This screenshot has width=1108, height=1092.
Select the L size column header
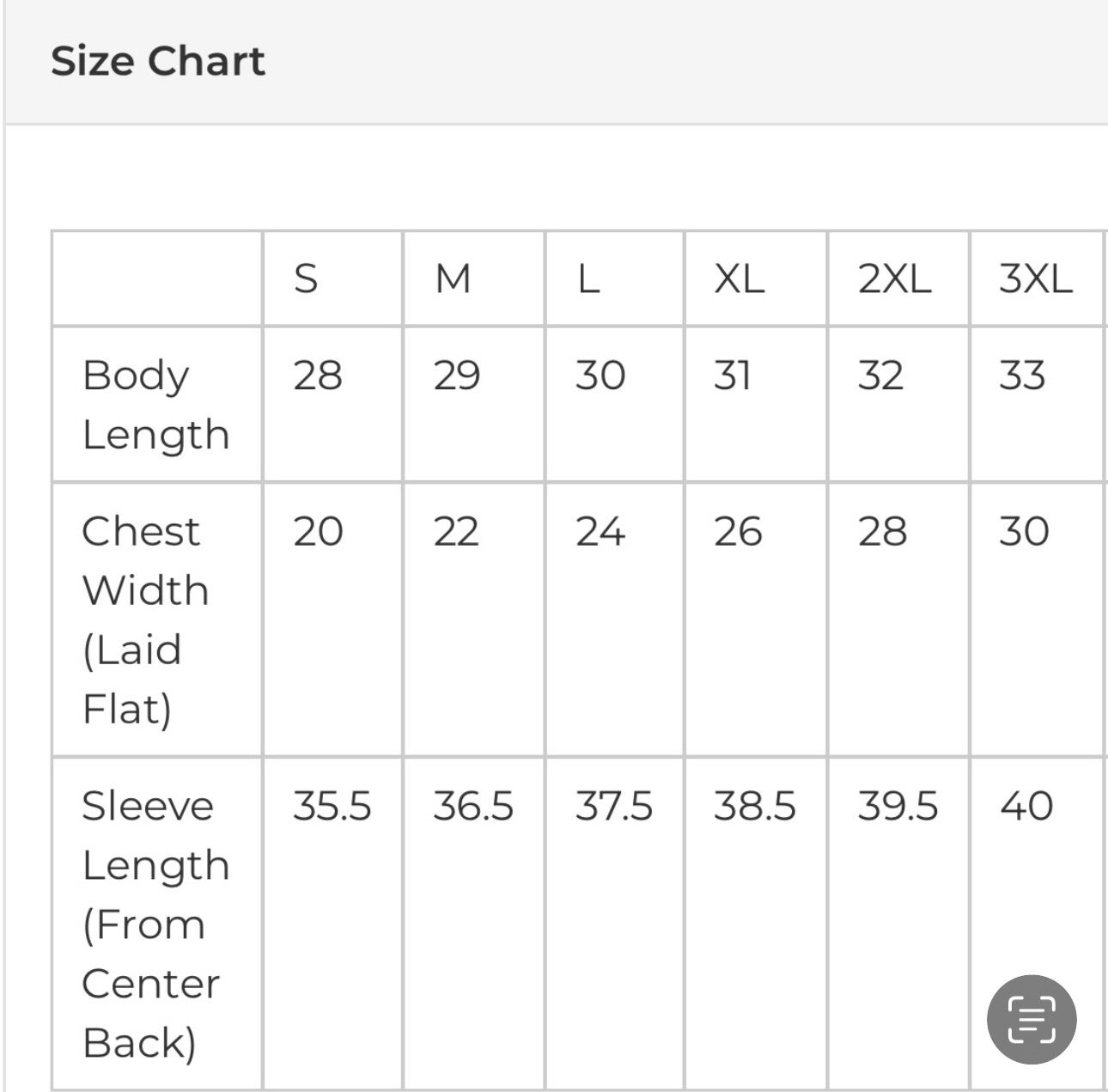(x=588, y=278)
